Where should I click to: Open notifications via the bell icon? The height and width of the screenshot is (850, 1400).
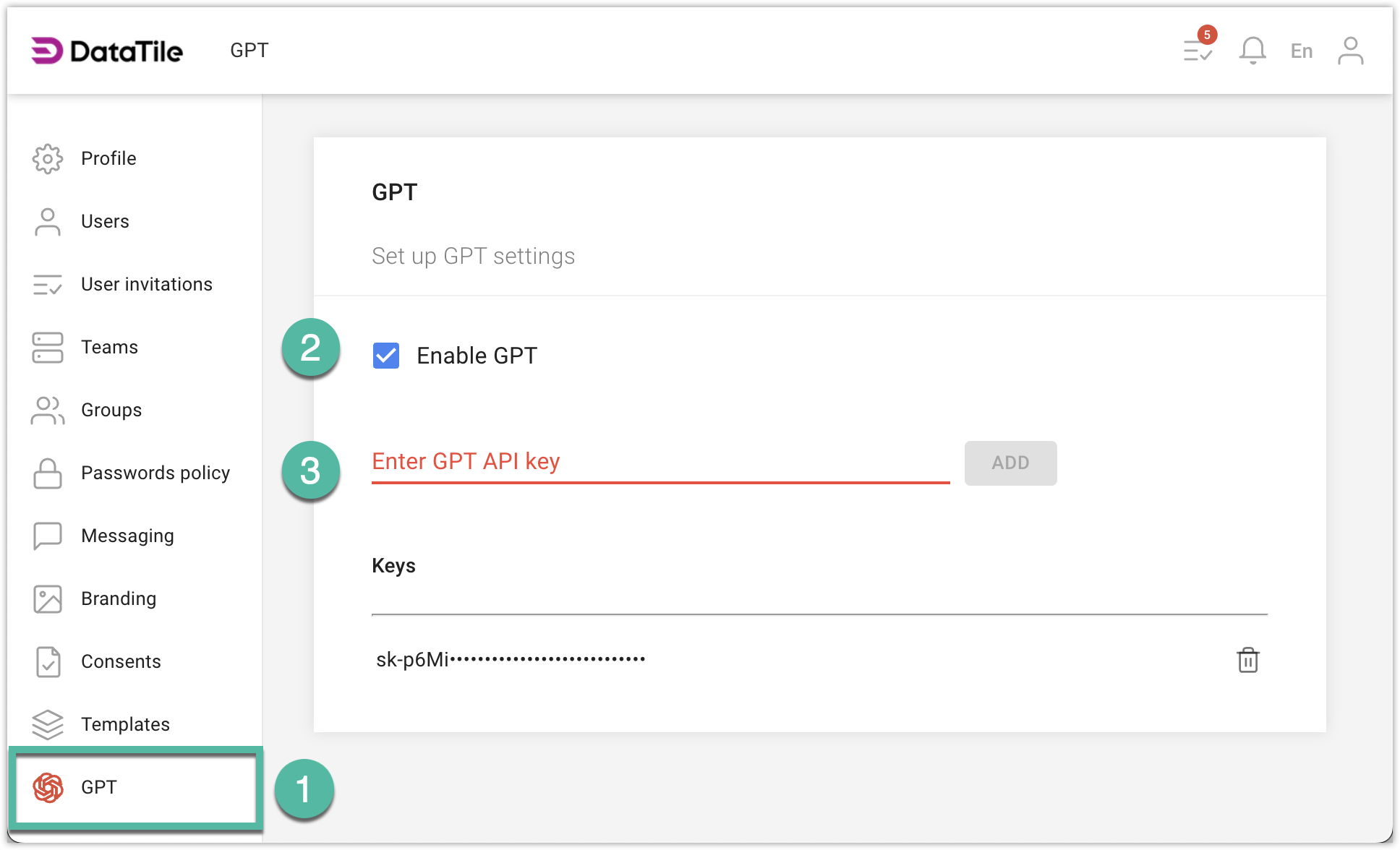(x=1252, y=50)
